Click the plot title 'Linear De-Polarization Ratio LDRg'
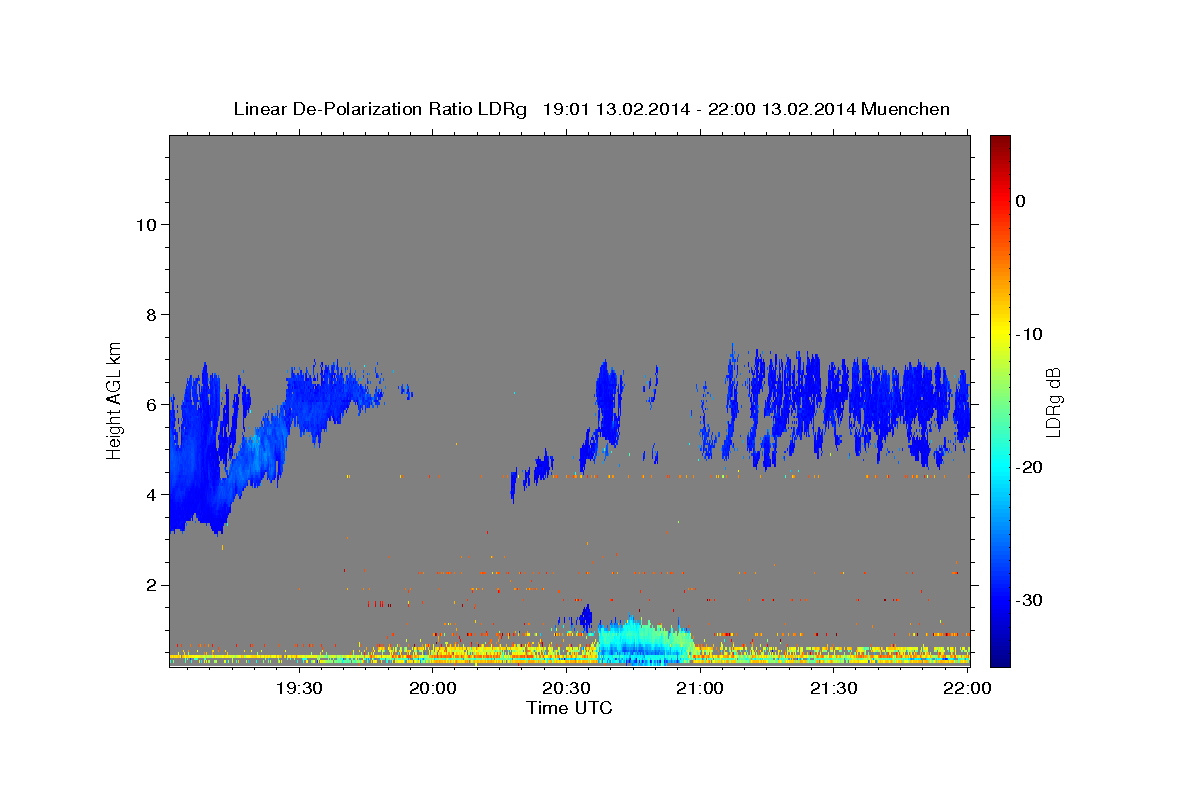The width and height of the screenshot is (1200, 800). point(380,109)
